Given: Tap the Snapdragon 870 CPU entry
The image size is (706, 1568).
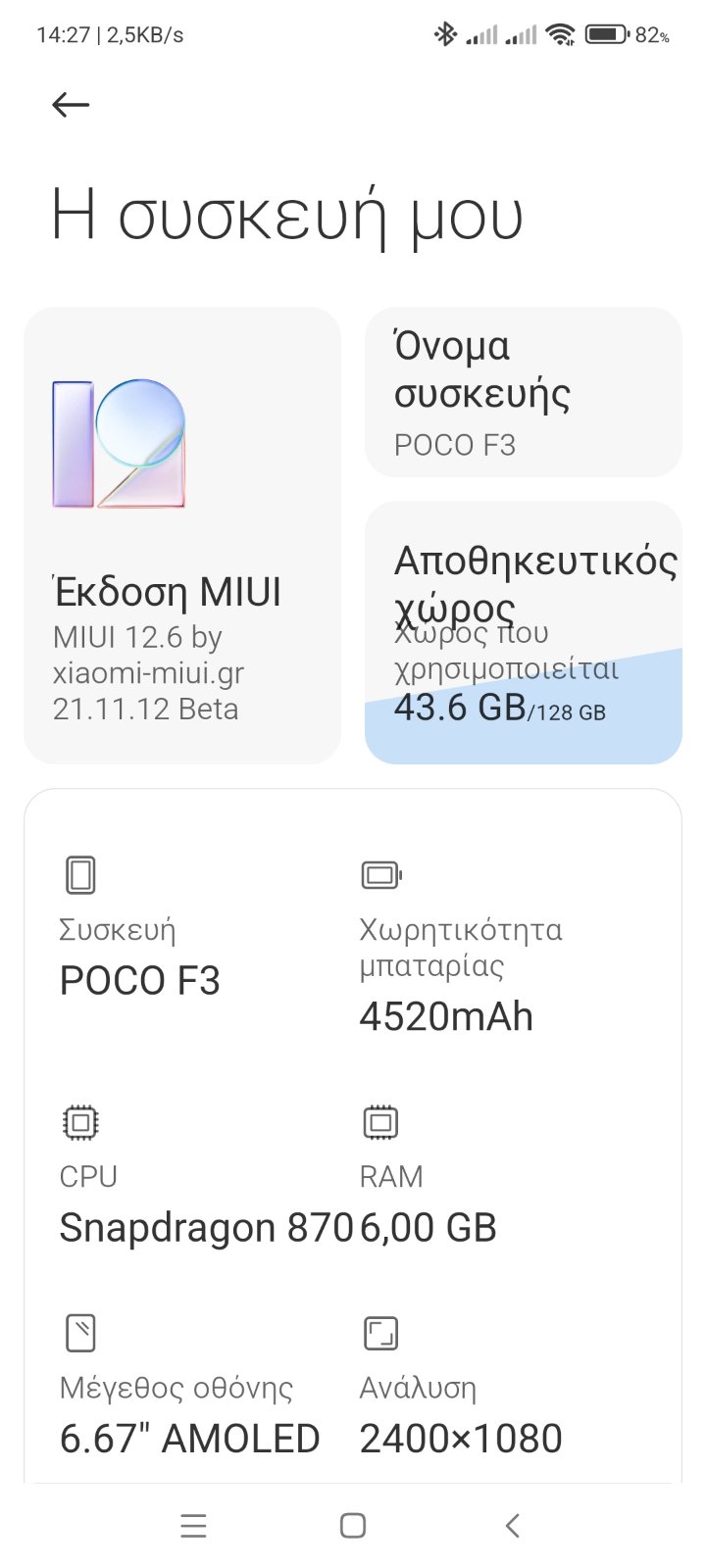Looking at the screenshot, I should tap(205, 1227).
